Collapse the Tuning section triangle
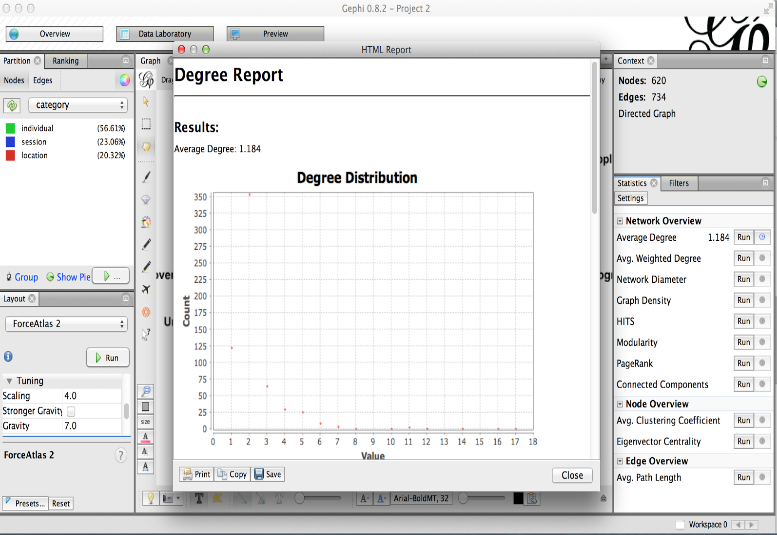777x535 pixels. click(9, 381)
